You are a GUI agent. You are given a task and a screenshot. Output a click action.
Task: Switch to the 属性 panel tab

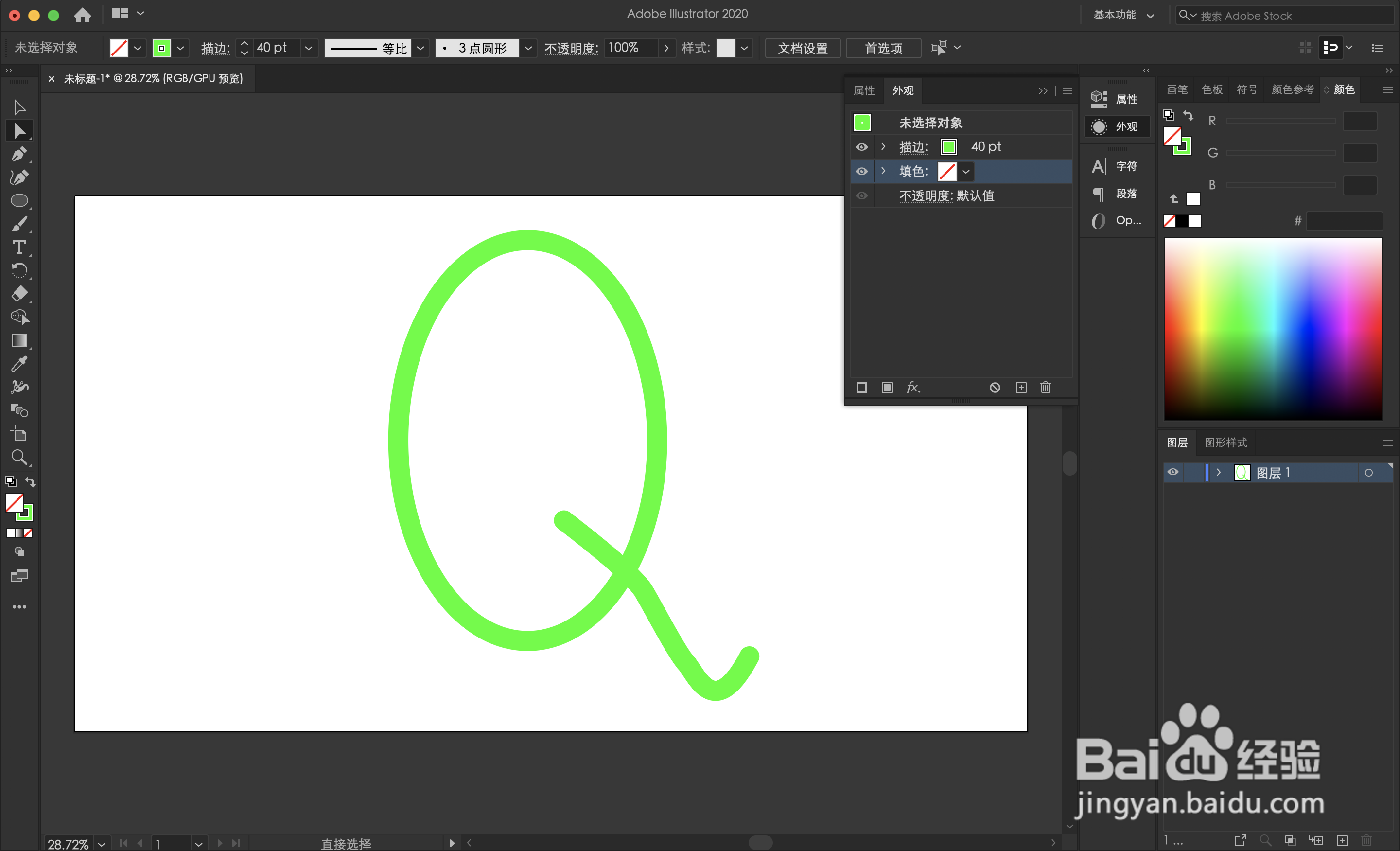[864, 90]
